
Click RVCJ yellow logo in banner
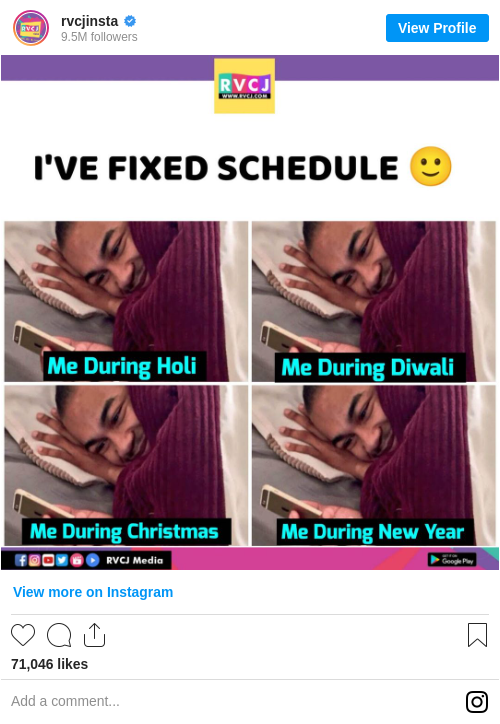coord(244,86)
